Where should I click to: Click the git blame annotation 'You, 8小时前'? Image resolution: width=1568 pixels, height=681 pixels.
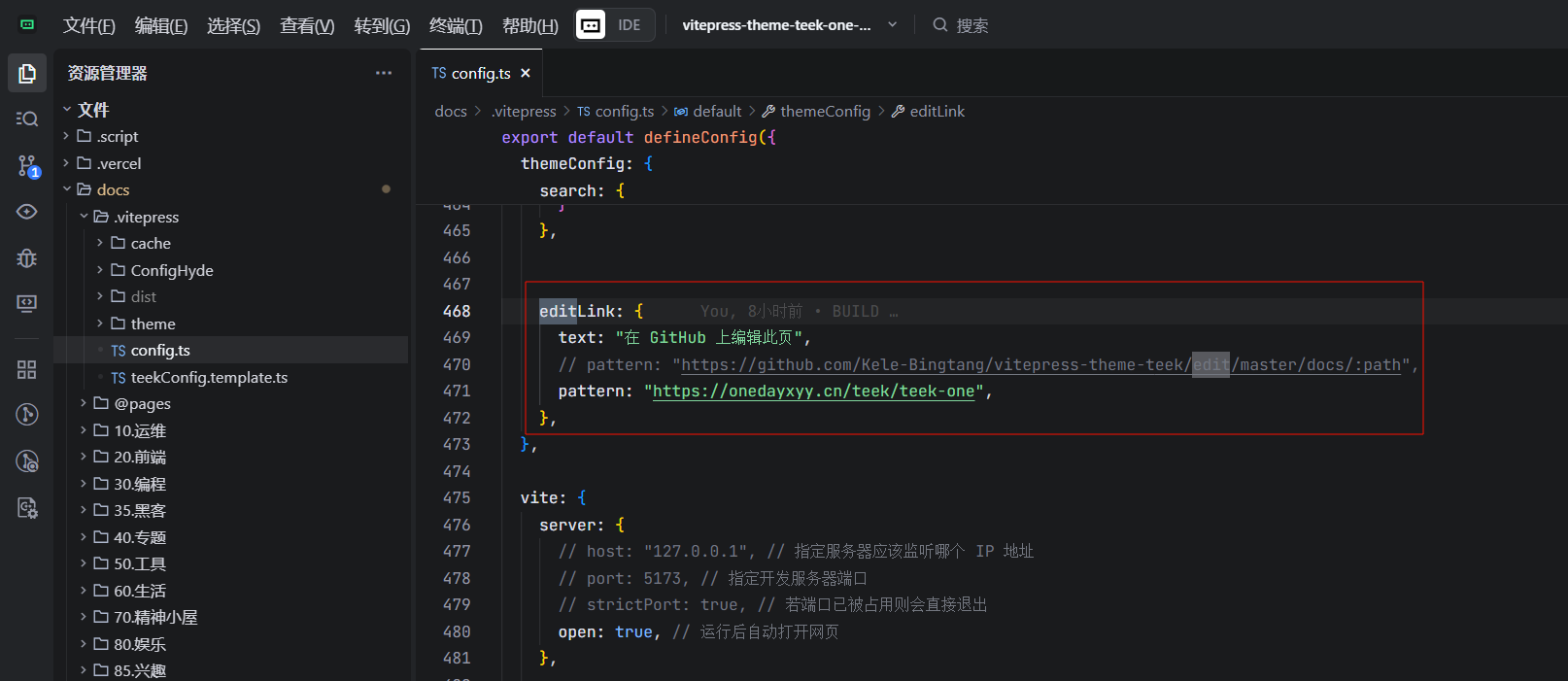(751, 311)
